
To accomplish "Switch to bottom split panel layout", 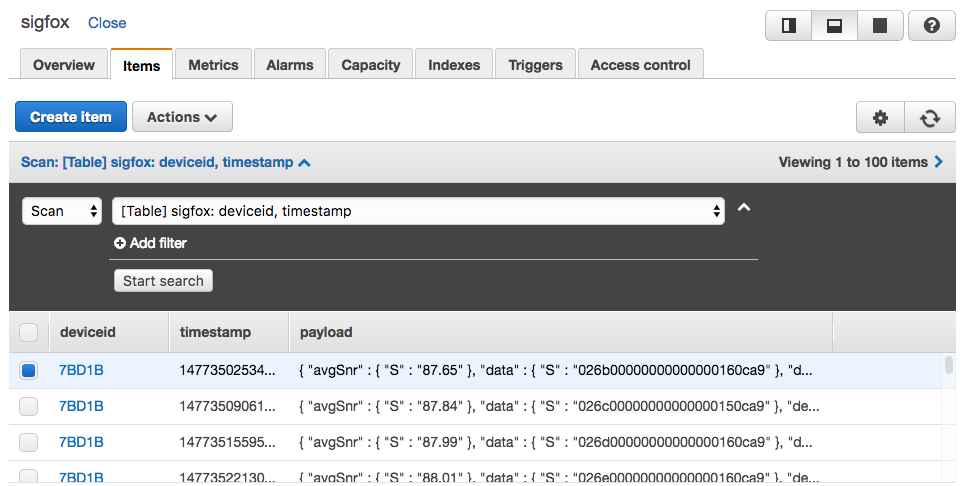I will pos(834,25).
